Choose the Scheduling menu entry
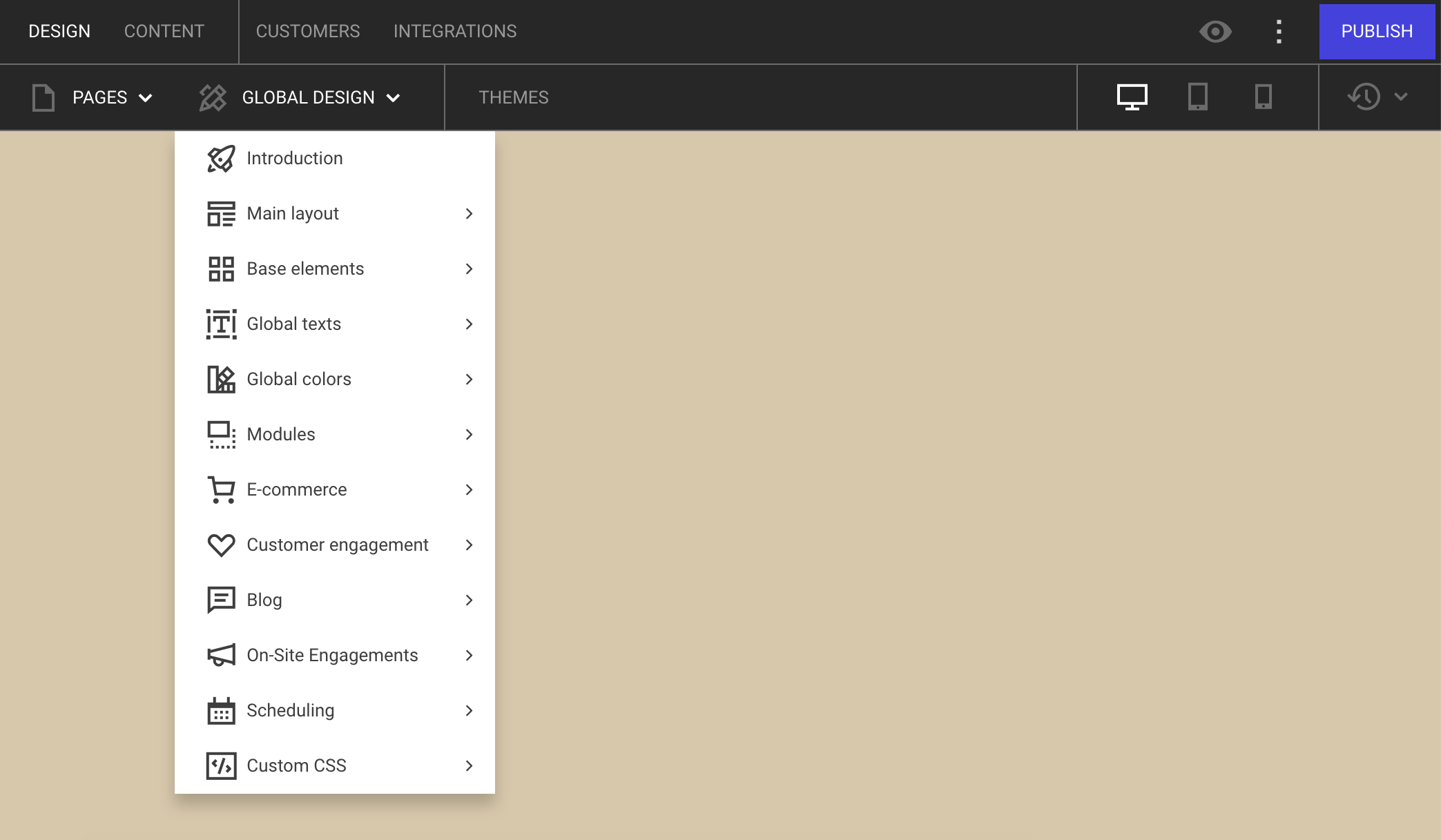Image resolution: width=1441 pixels, height=840 pixels. (x=335, y=711)
